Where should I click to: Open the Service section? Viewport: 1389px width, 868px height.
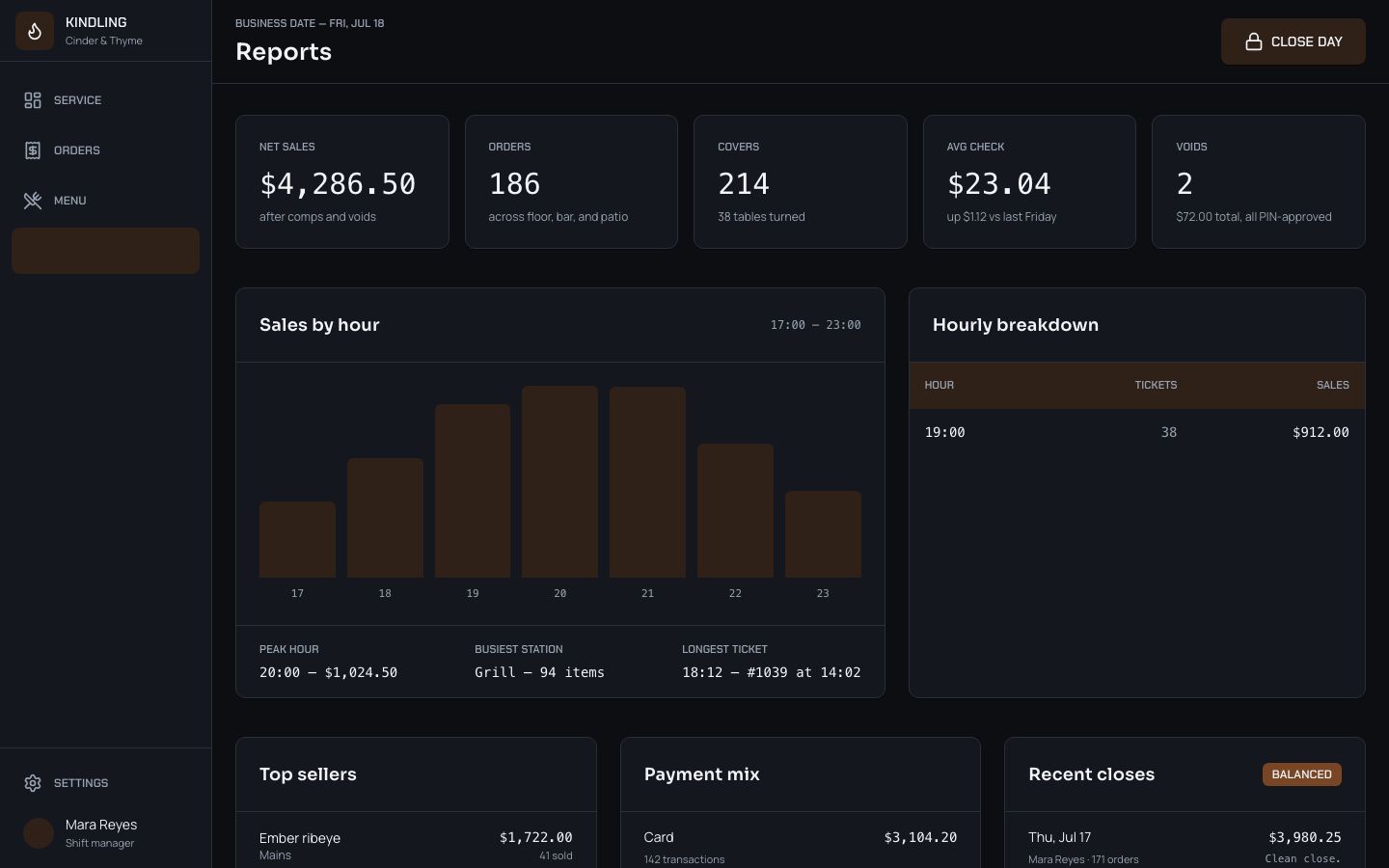(x=105, y=100)
